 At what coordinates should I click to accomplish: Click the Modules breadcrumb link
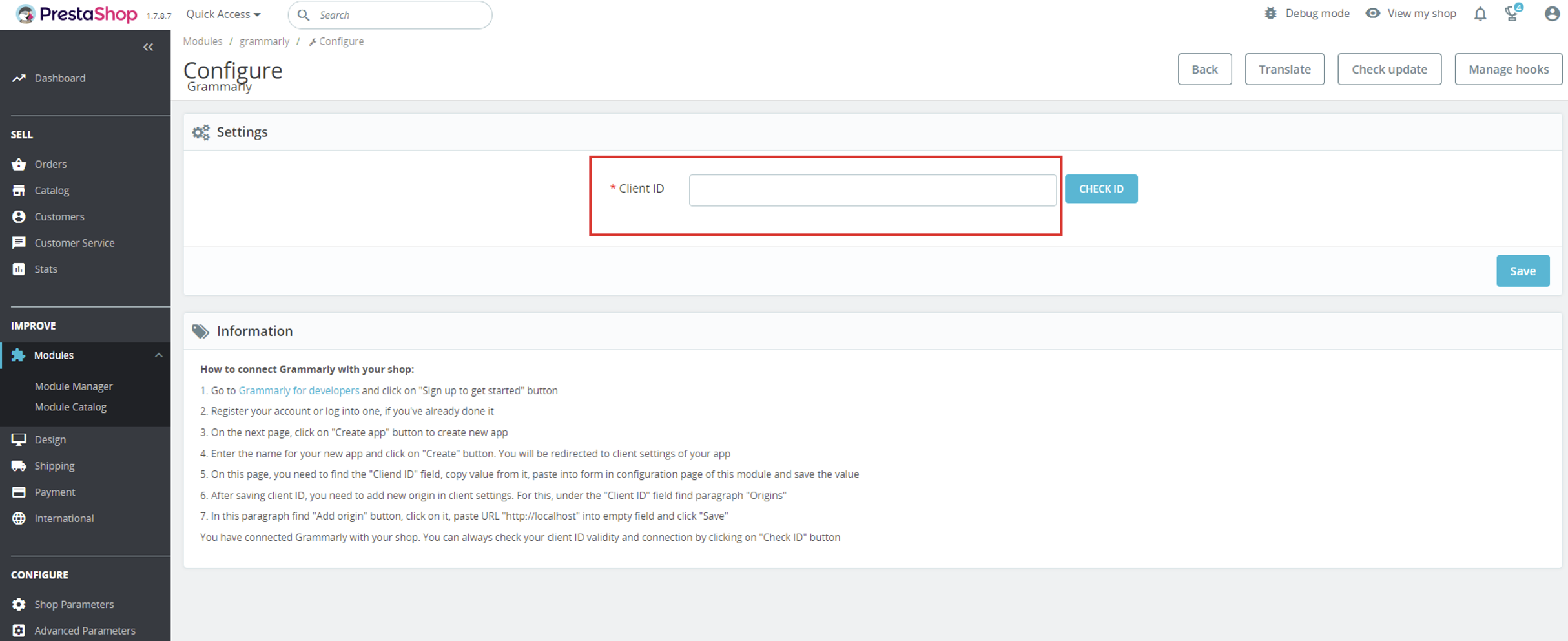point(202,41)
